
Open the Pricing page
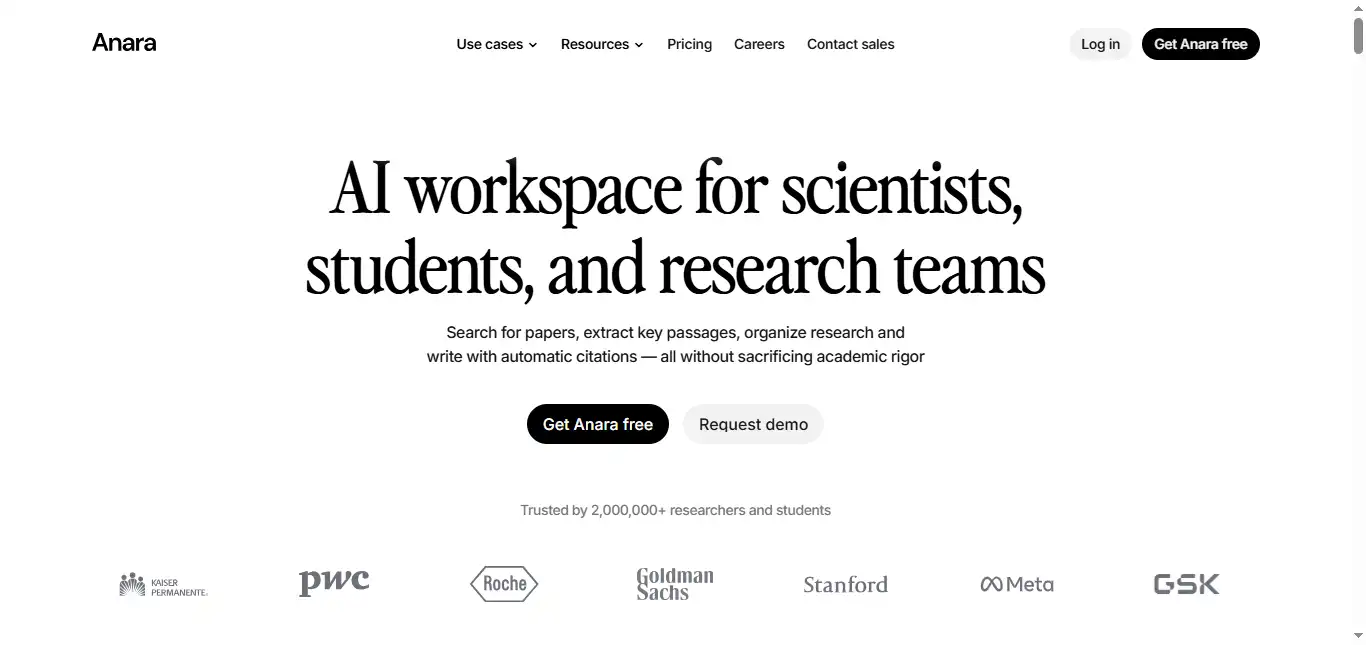pos(689,44)
